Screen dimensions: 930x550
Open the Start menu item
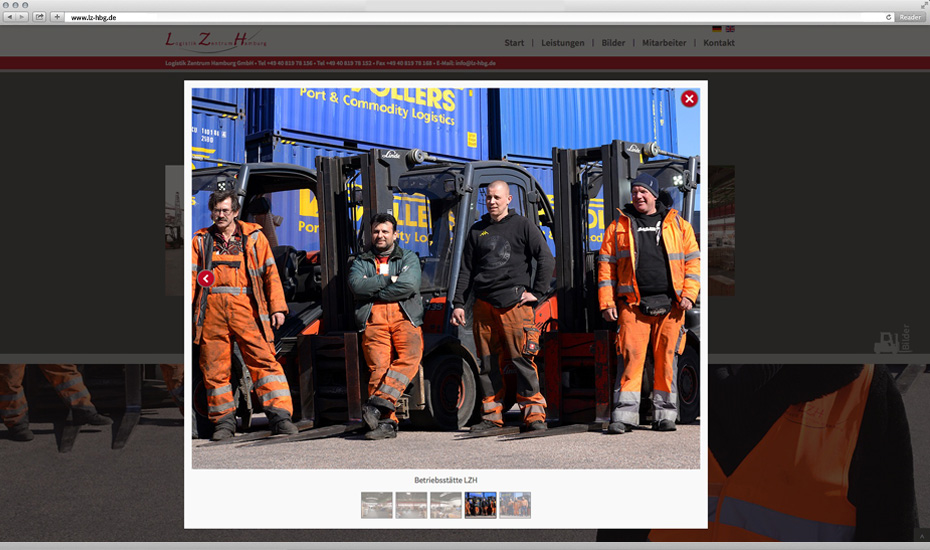[514, 43]
